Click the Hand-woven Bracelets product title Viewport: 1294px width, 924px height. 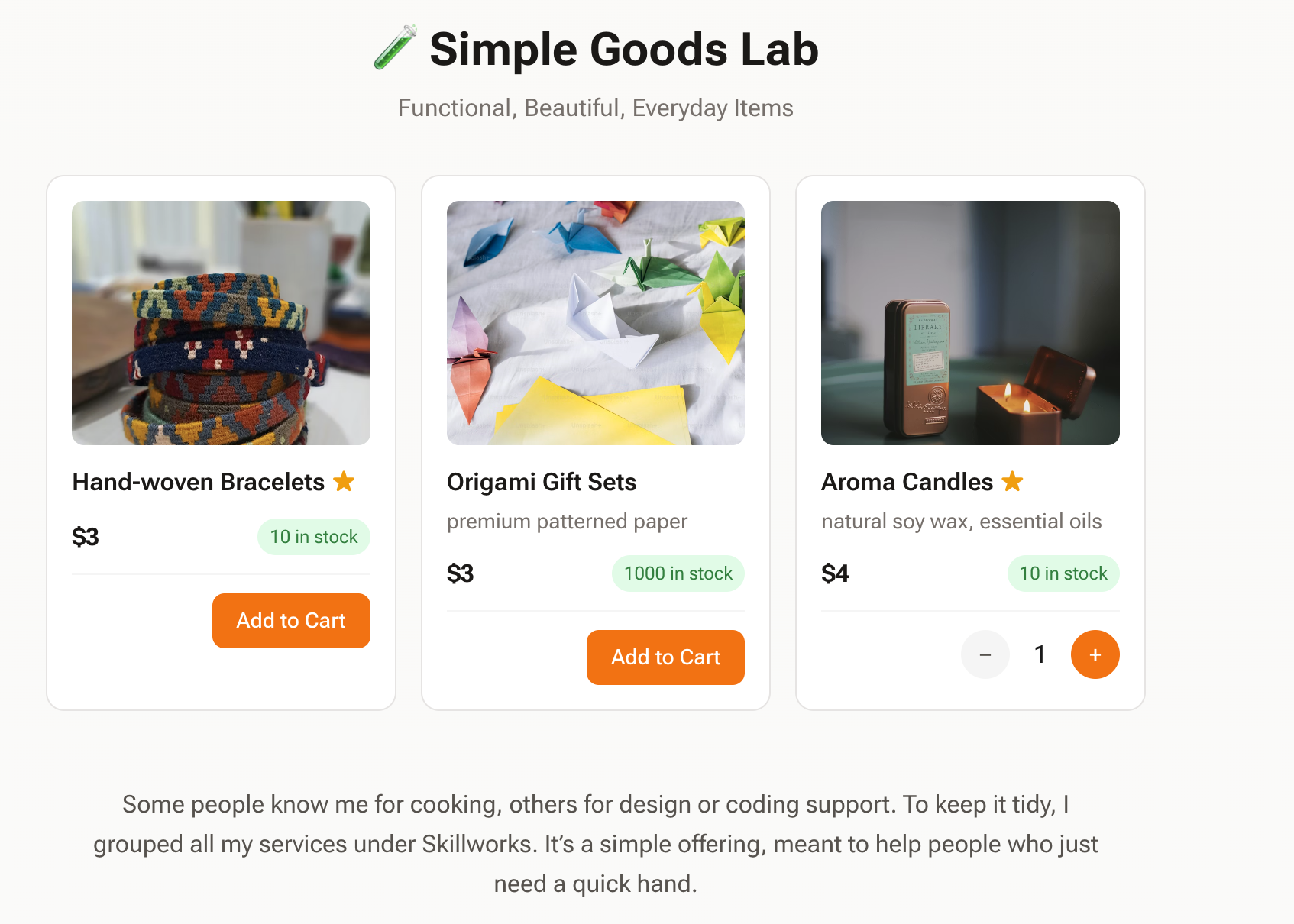199,482
